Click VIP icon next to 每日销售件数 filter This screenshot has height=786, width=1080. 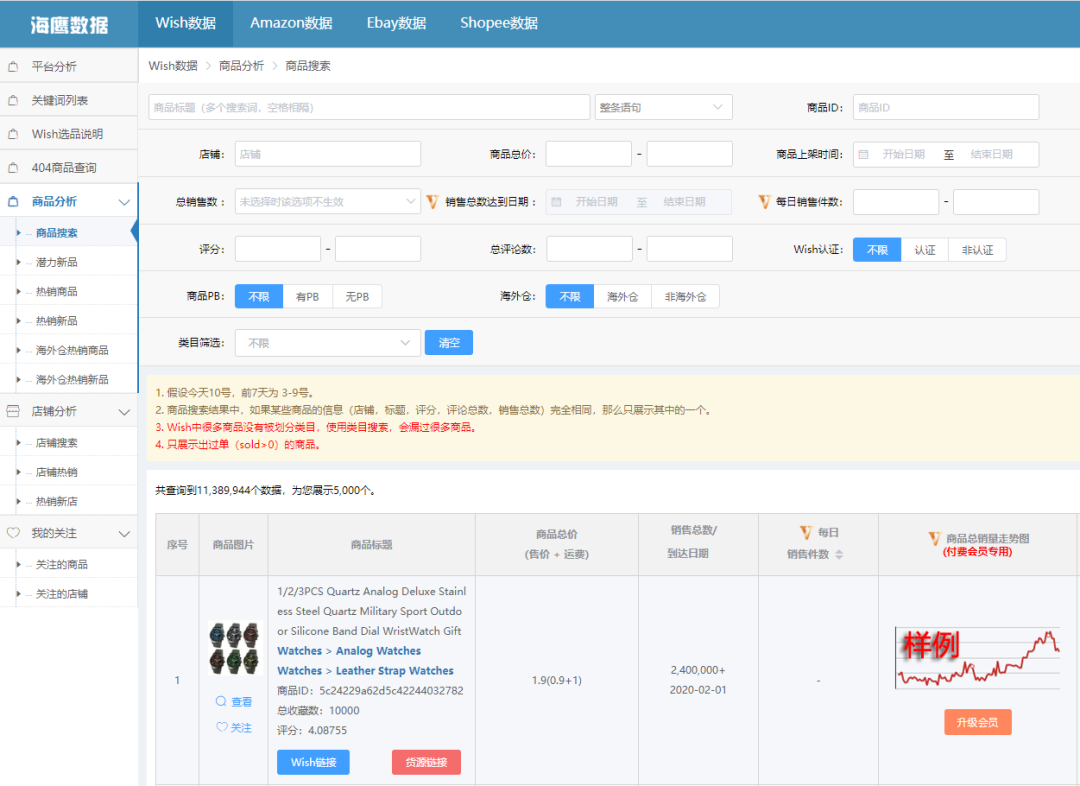[764, 202]
